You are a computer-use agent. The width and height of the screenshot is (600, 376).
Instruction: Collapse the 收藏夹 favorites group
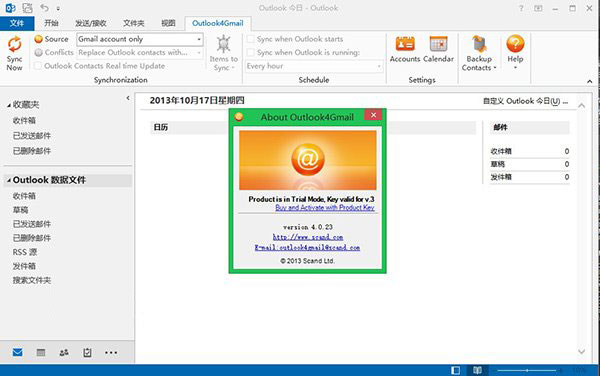tap(9, 105)
